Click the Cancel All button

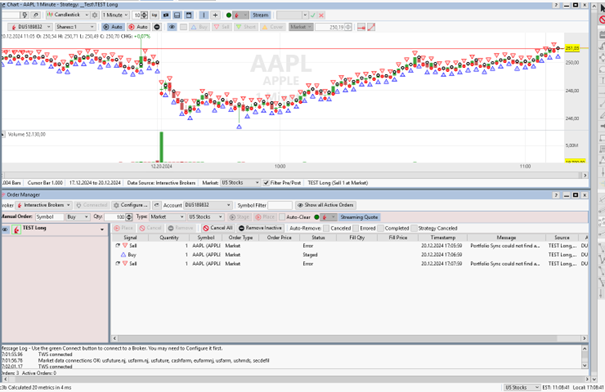click(x=218, y=228)
